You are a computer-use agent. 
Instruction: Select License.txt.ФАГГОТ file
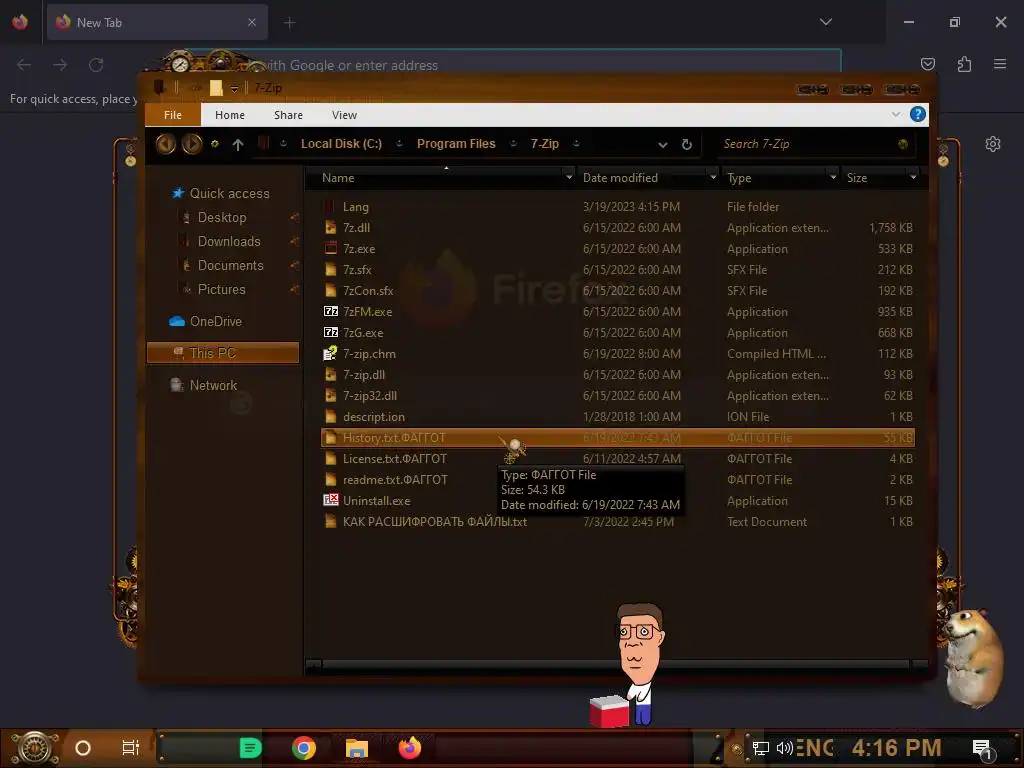pos(394,458)
